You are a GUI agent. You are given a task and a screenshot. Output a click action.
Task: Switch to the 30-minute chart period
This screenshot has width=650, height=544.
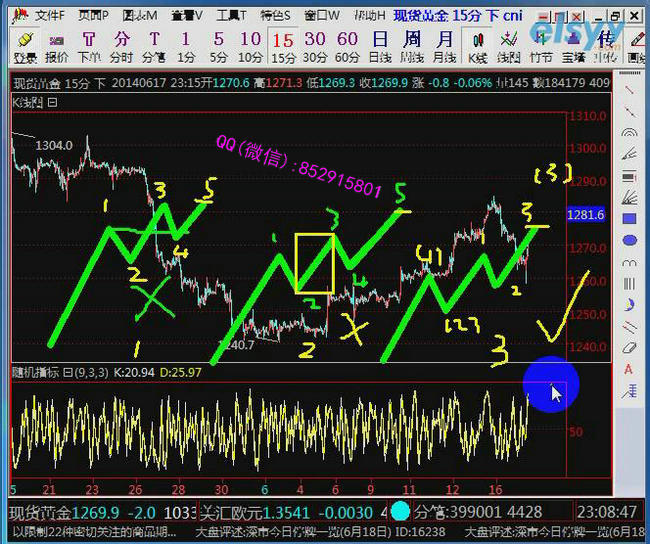315,45
